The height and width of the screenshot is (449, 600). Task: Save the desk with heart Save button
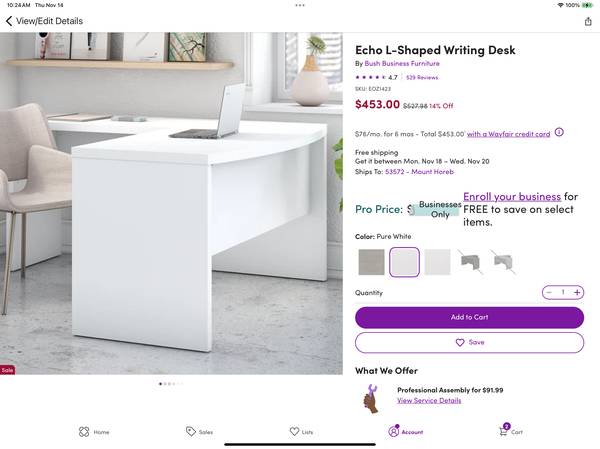tap(469, 343)
